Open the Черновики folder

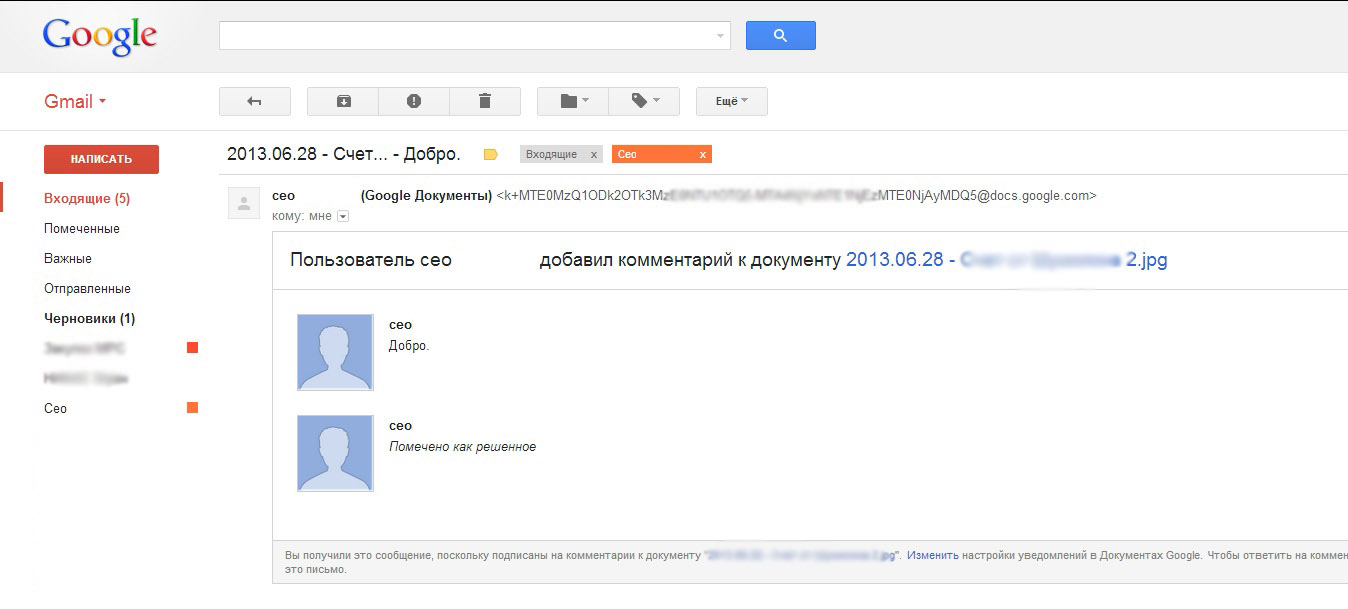point(91,318)
